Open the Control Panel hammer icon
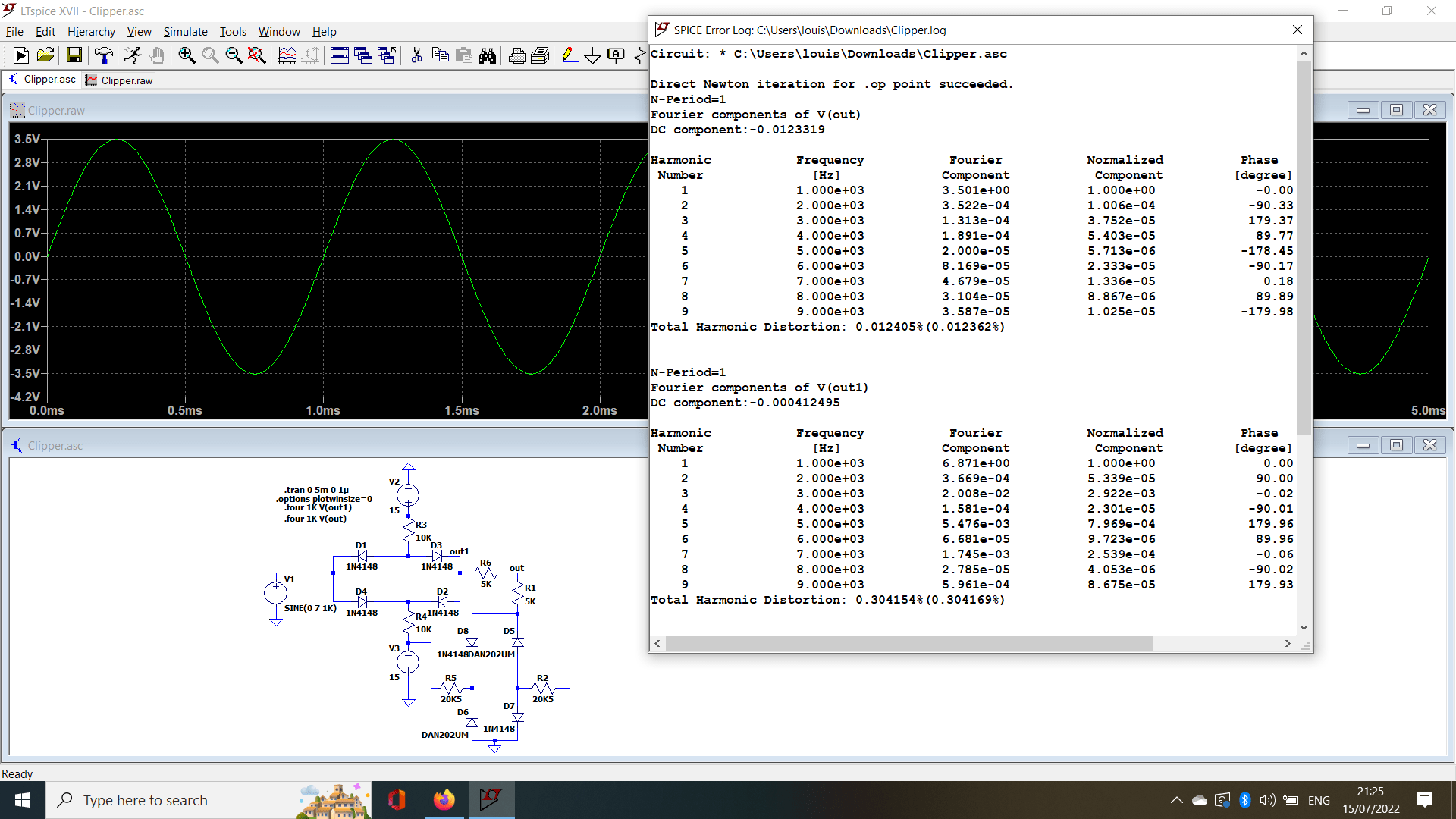Screen dimensions: 1456x819 coord(103,55)
